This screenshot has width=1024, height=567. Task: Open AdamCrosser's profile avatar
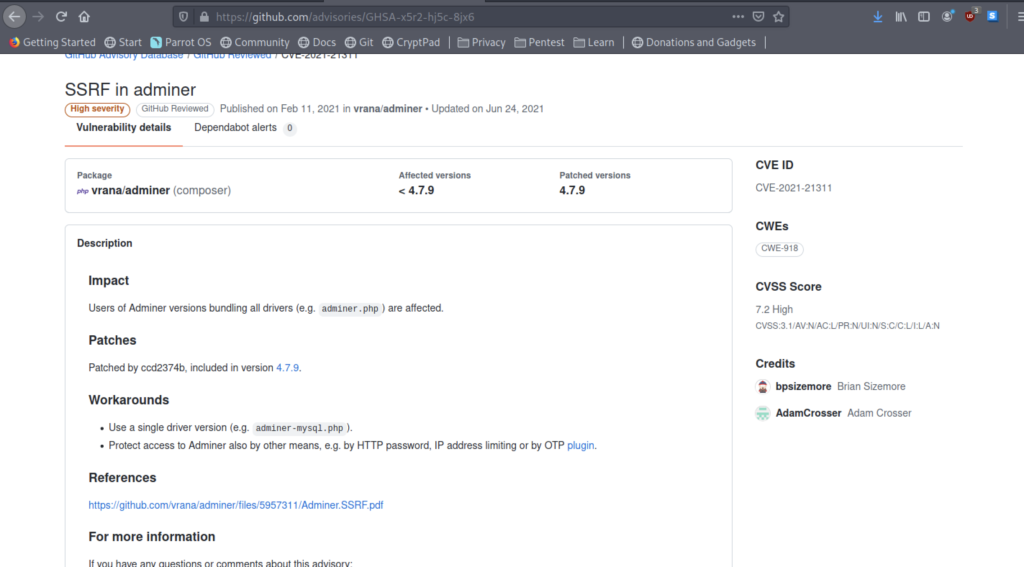(762, 413)
